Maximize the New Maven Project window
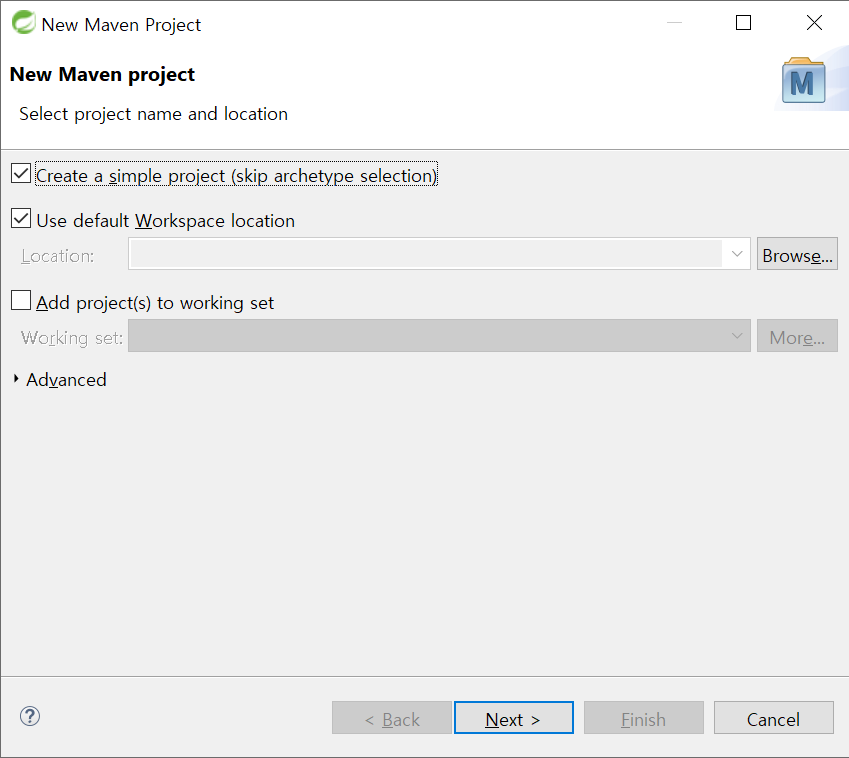 (743, 23)
